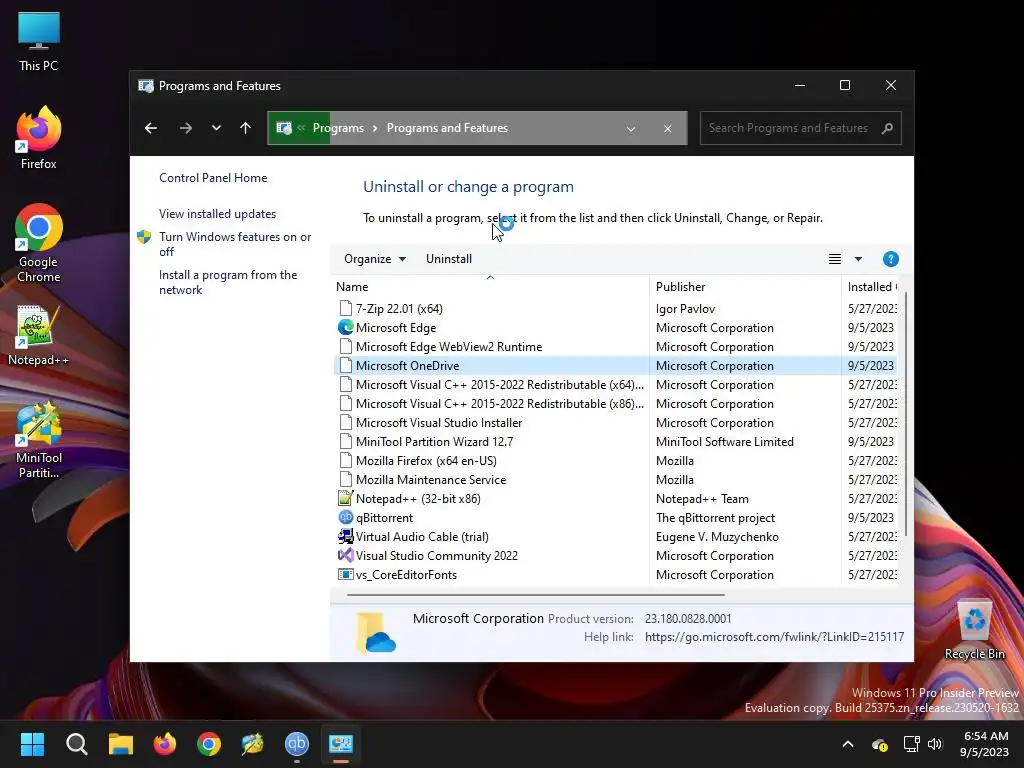Select Visual Studio Community 2022 icon

pyautogui.click(x=345, y=555)
